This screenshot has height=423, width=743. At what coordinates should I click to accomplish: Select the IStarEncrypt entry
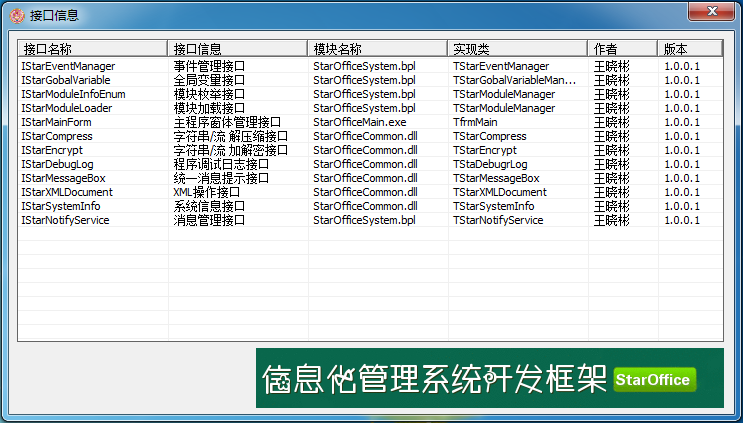coord(52,150)
